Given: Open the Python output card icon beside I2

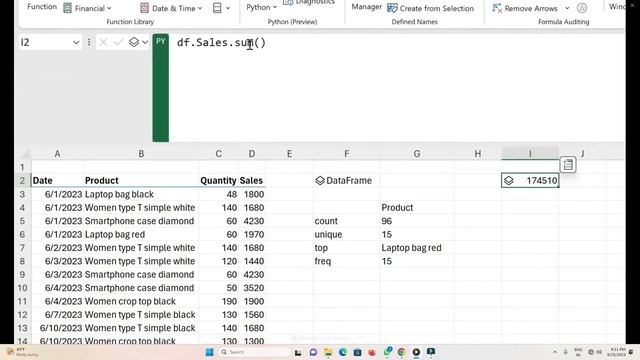Looking at the screenshot, I should (x=568, y=165).
